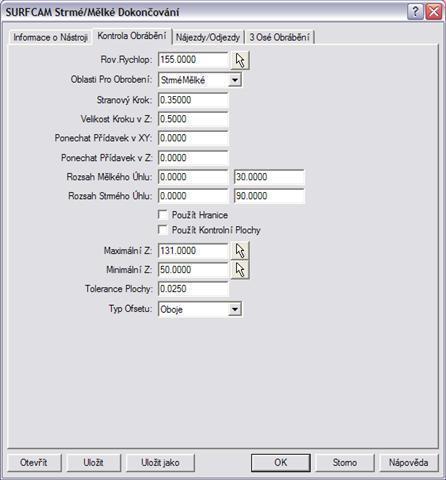Expand the Typ Ofsetu dropdown
Viewport: 446px width, 480px height.
coord(235,309)
